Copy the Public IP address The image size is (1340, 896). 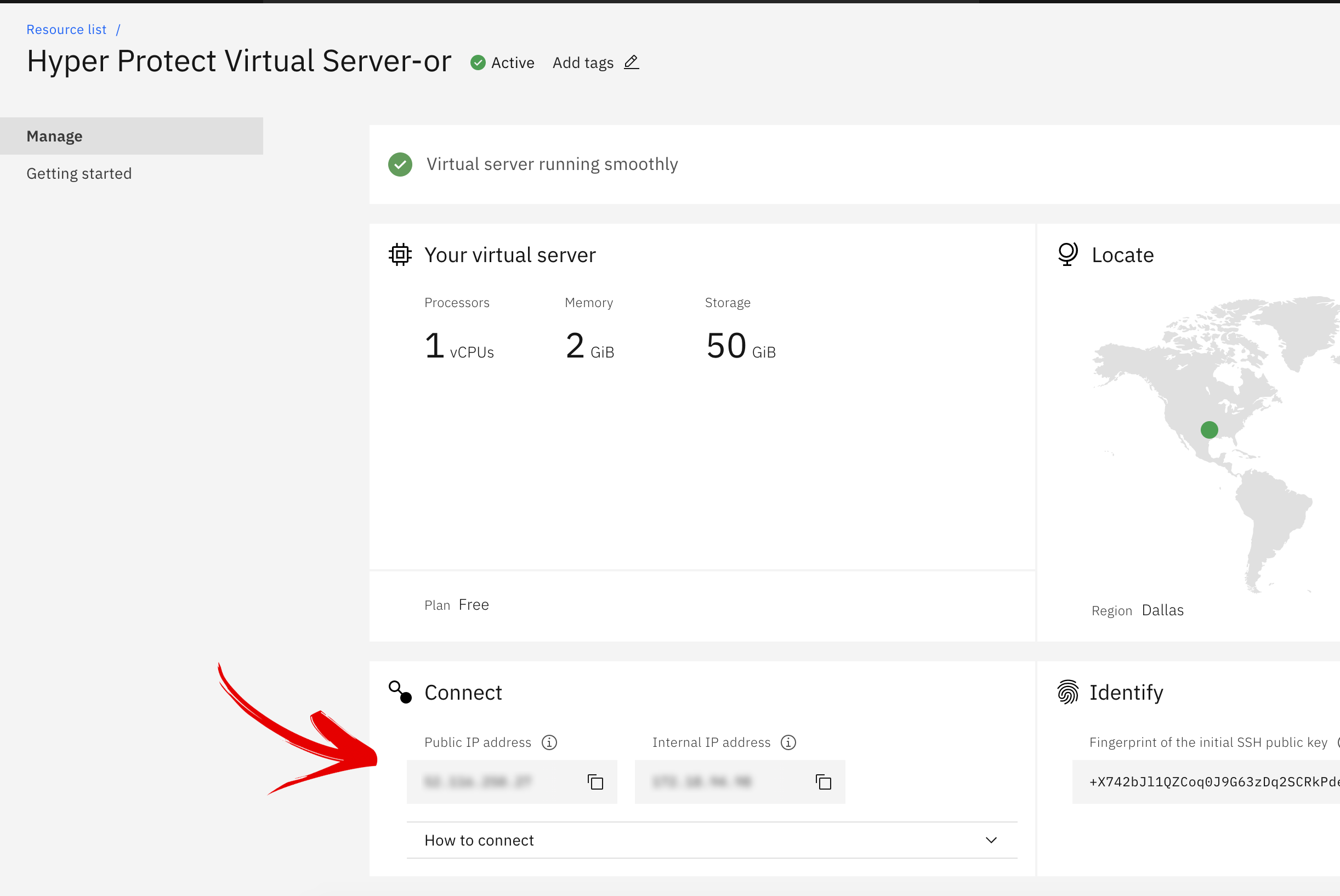tap(595, 782)
